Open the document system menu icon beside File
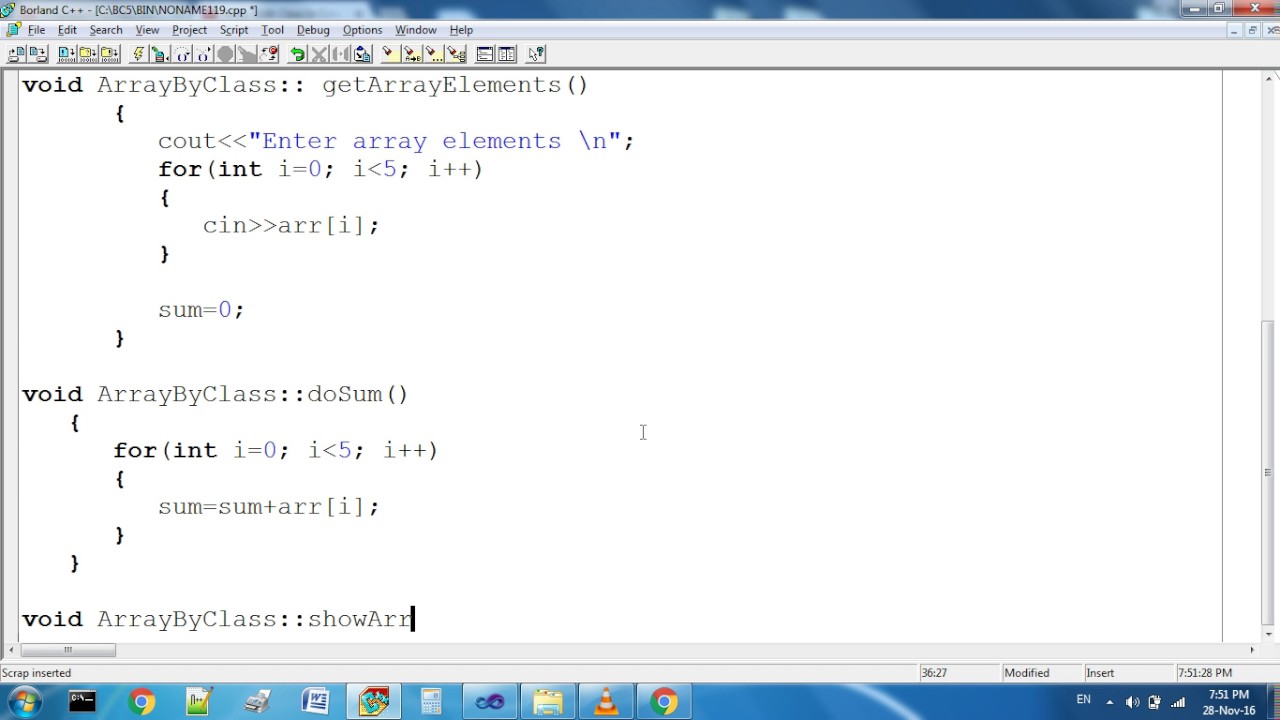 (13, 30)
